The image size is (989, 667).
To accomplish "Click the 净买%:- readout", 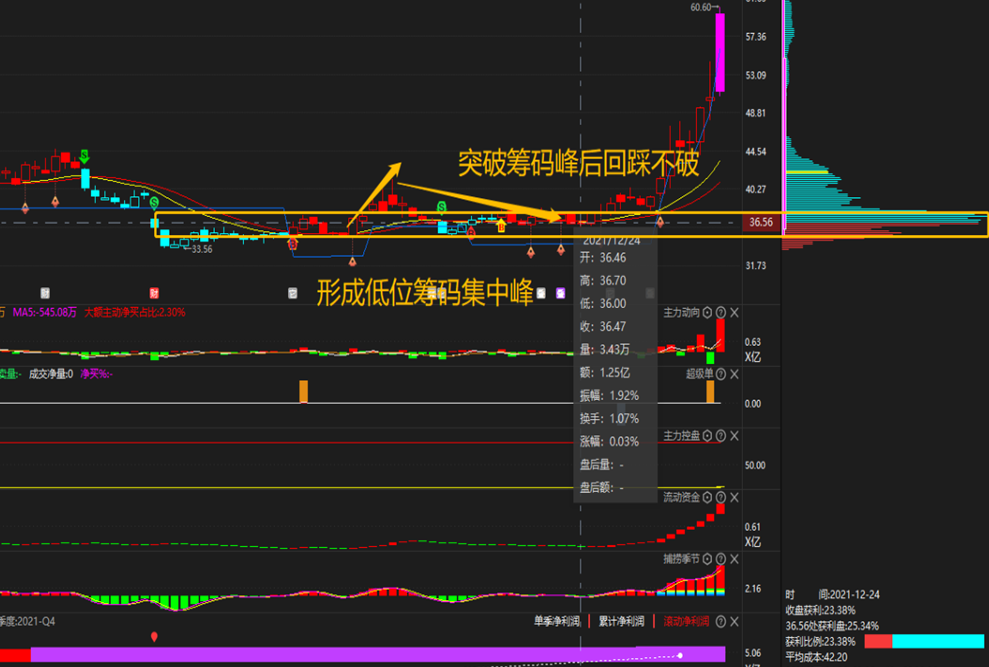I will tap(97, 374).
